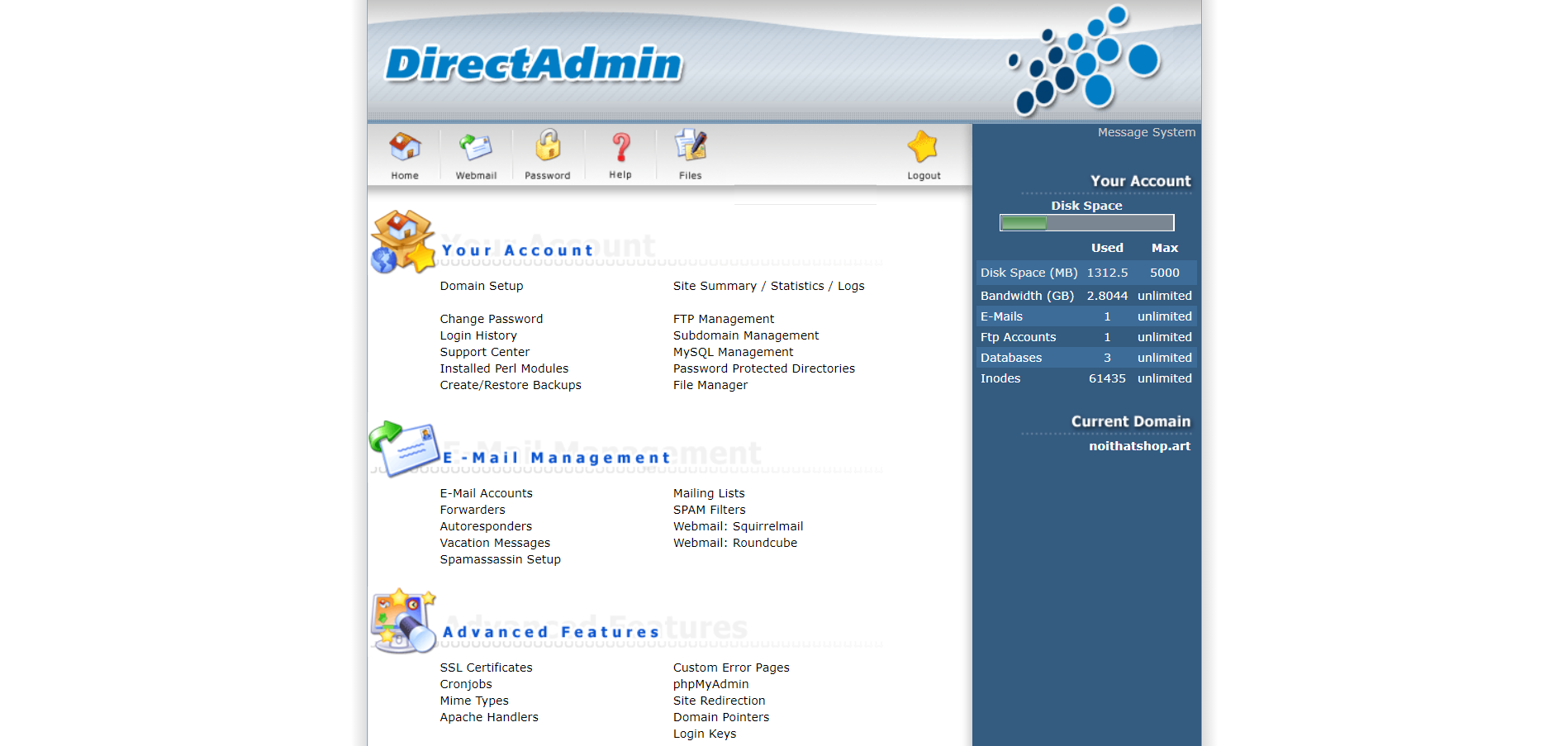Click the Advanced Features section icon
The image size is (1568, 746).
pyautogui.click(x=403, y=621)
